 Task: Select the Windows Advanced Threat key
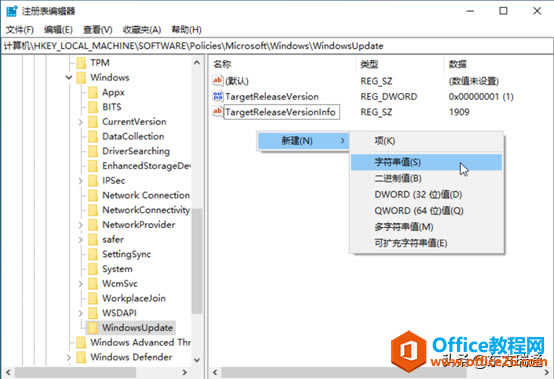point(140,343)
